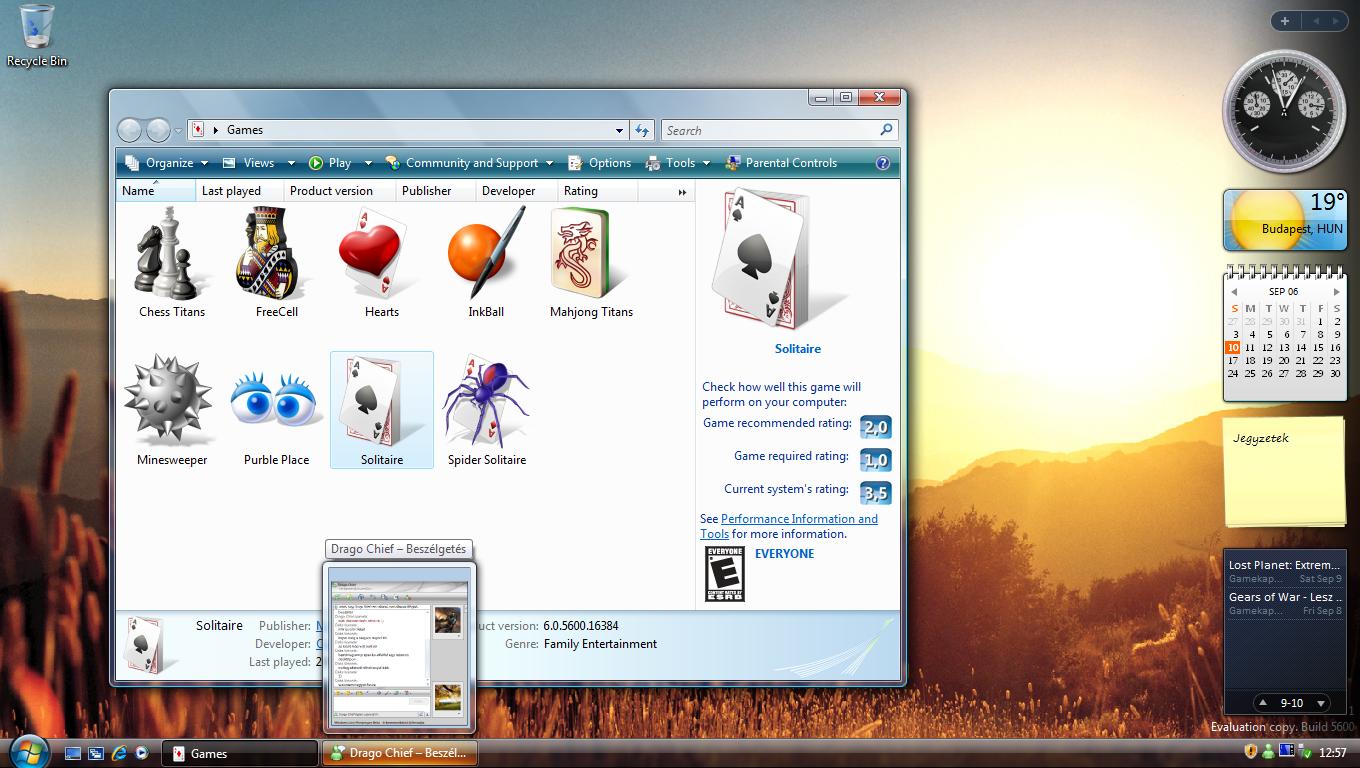The width and height of the screenshot is (1360, 768).
Task: Click the Drago Chief window preview thumbnail
Action: (x=400, y=647)
